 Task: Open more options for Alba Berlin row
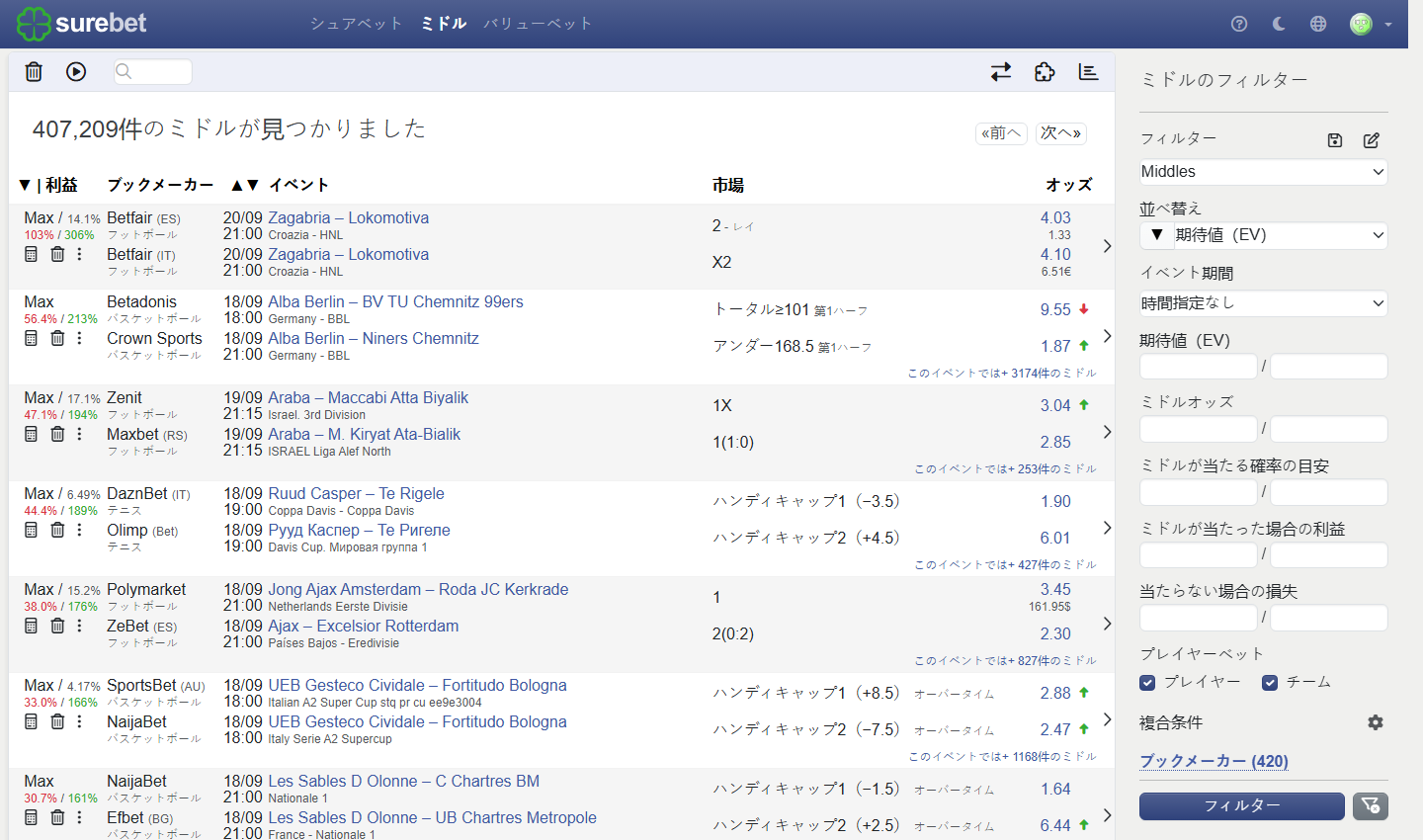[80, 338]
